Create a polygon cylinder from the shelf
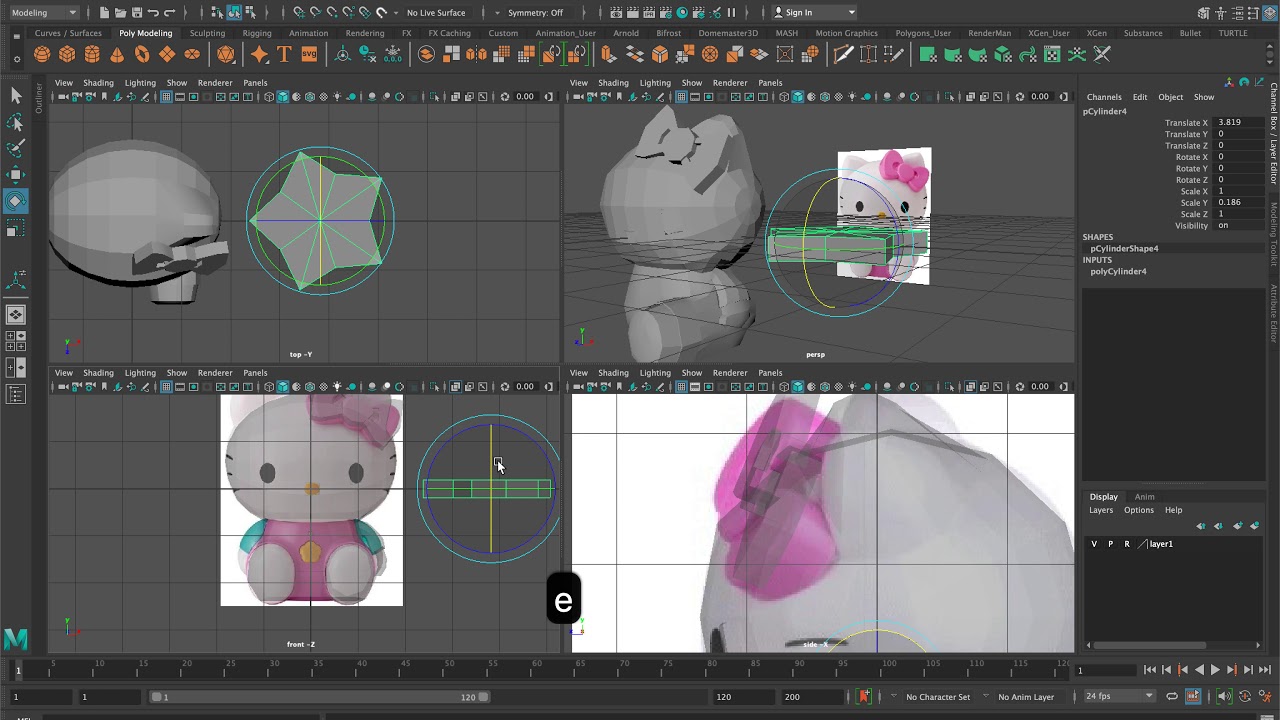This screenshot has height=720, width=1280. tap(92, 54)
